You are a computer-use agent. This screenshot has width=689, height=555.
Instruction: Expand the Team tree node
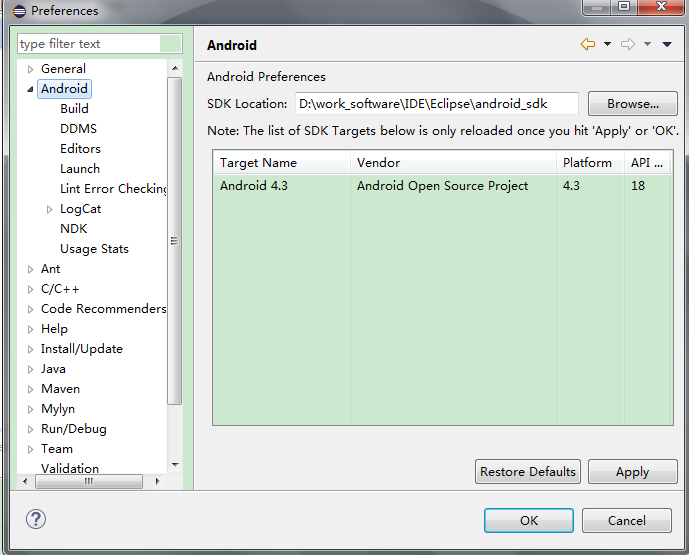coord(30,449)
